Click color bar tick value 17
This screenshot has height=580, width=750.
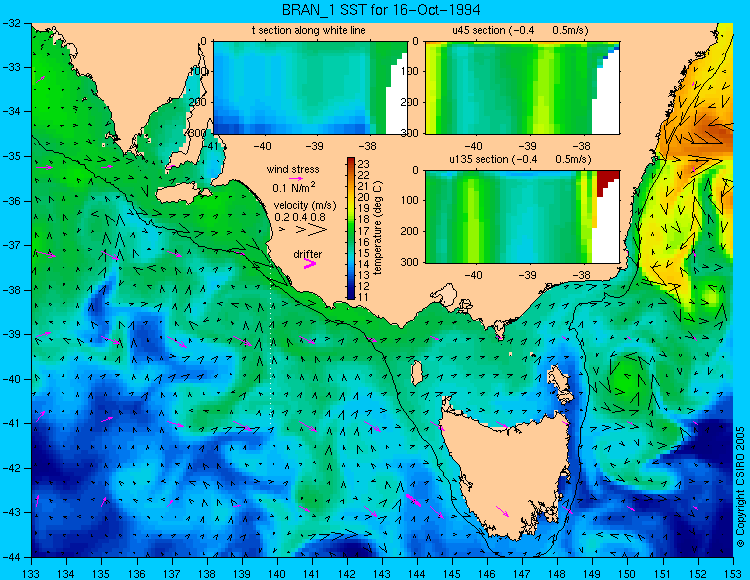point(364,231)
